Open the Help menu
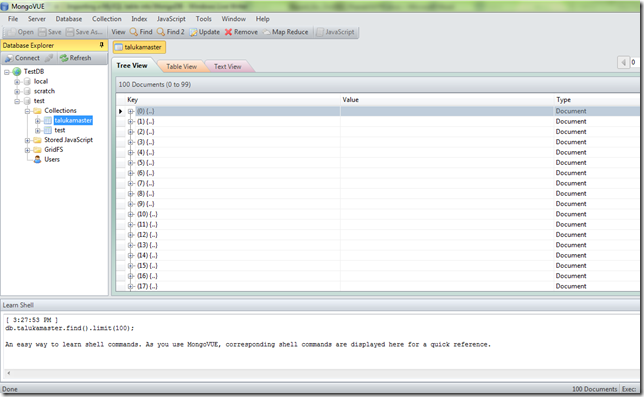The width and height of the screenshot is (644, 397). [263, 19]
